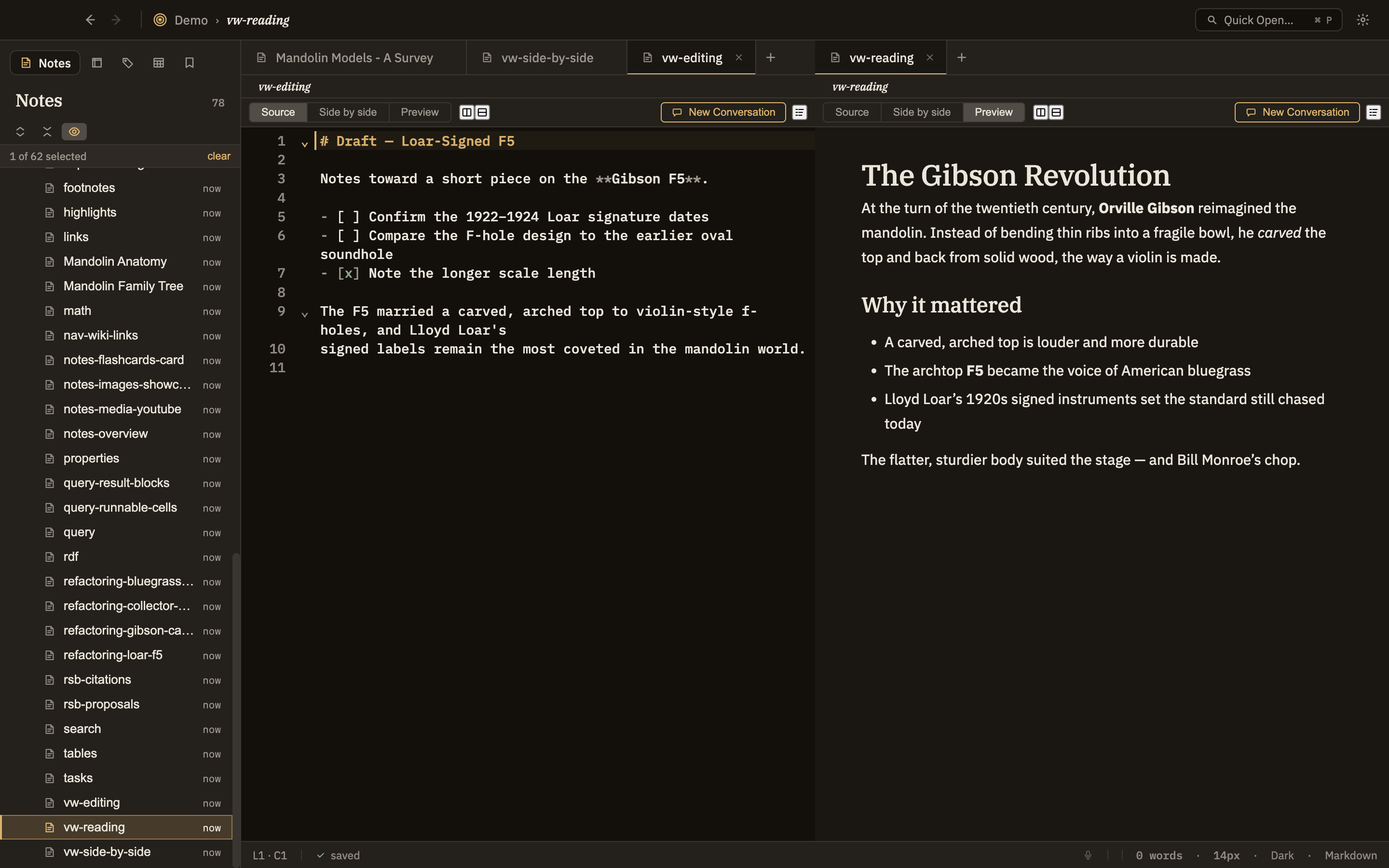Open the tasks note
The width and height of the screenshot is (1389, 868).
tap(116, 778)
